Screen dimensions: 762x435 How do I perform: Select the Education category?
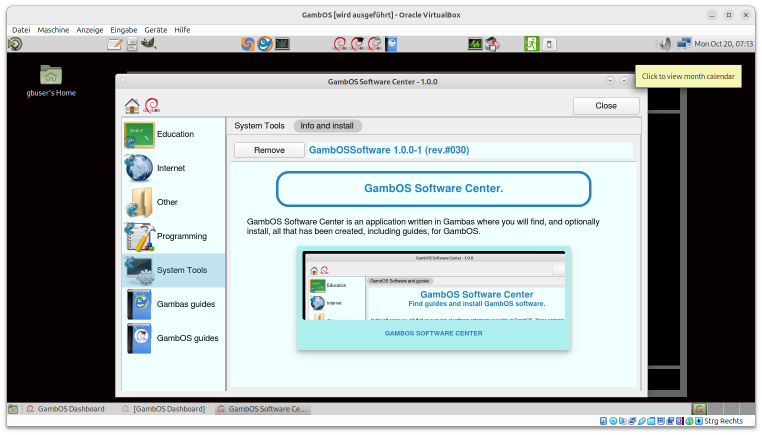click(173, 134)
